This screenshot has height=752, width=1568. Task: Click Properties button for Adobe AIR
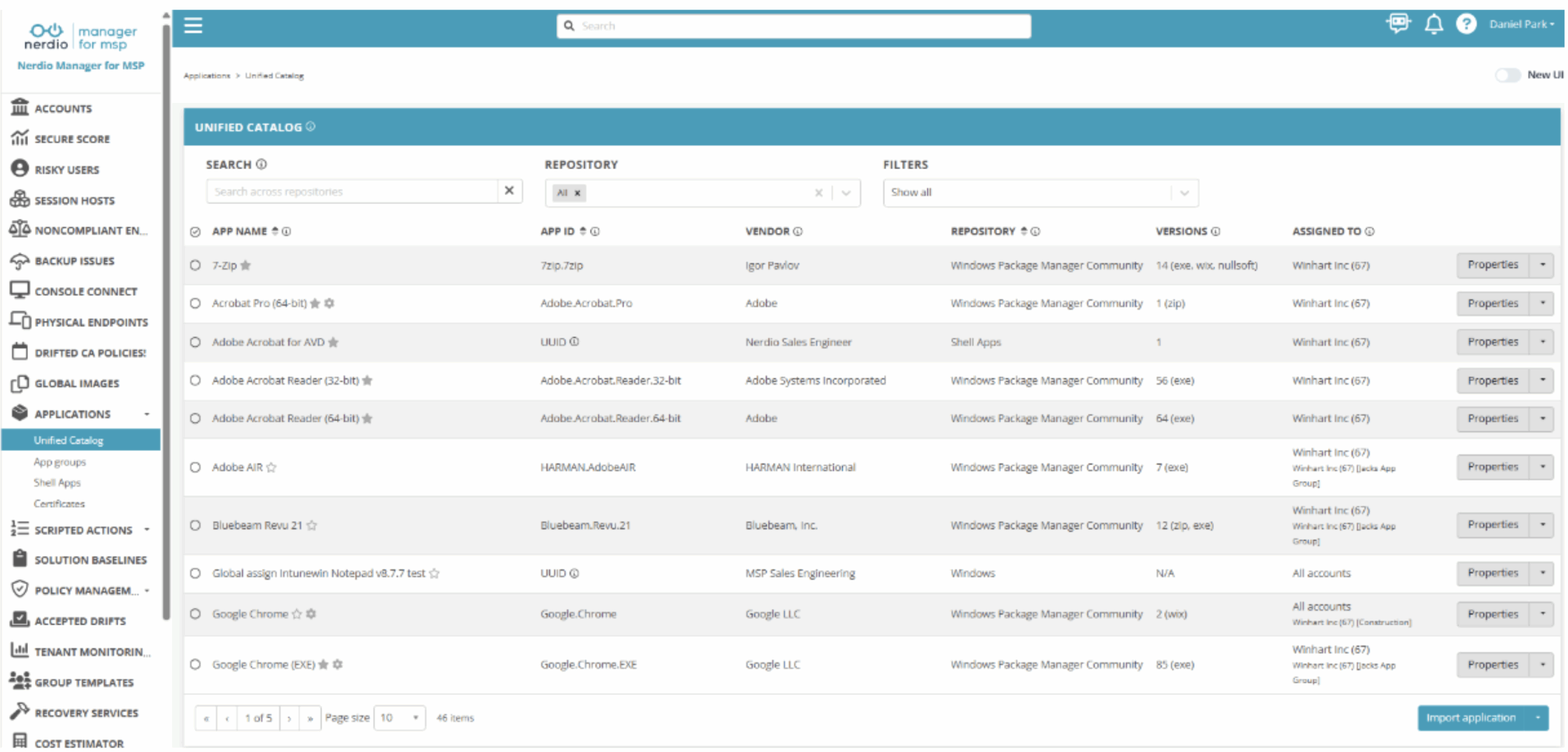(x=1492, y=467)
